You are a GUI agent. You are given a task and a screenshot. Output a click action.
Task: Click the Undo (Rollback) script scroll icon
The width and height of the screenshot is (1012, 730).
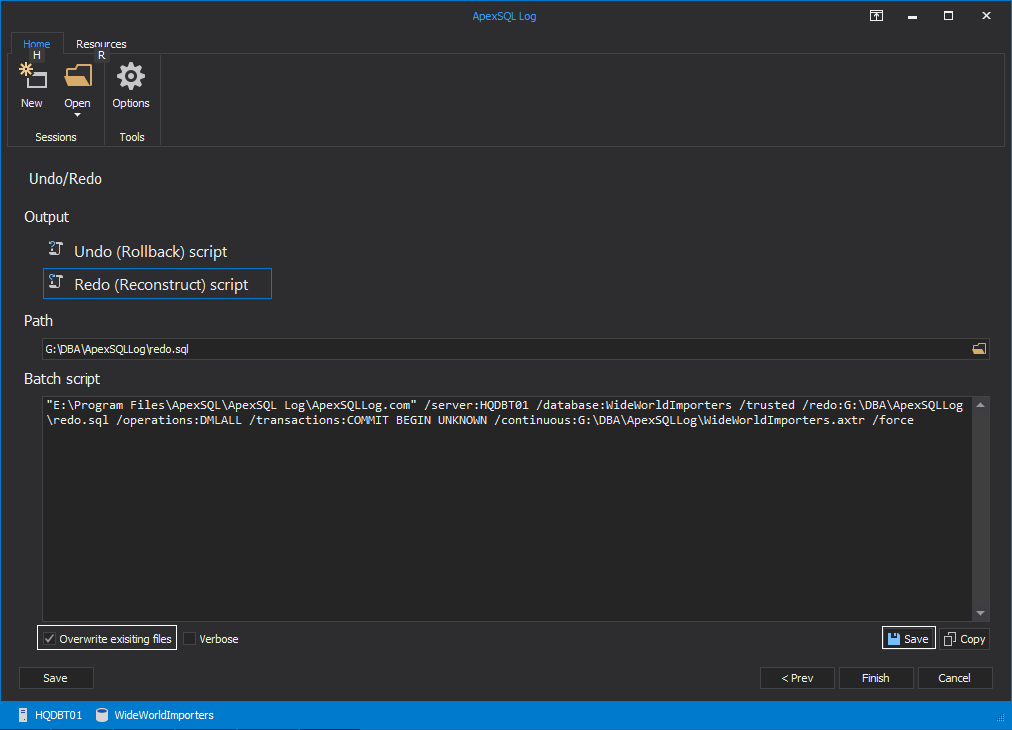tap(57, 248)
